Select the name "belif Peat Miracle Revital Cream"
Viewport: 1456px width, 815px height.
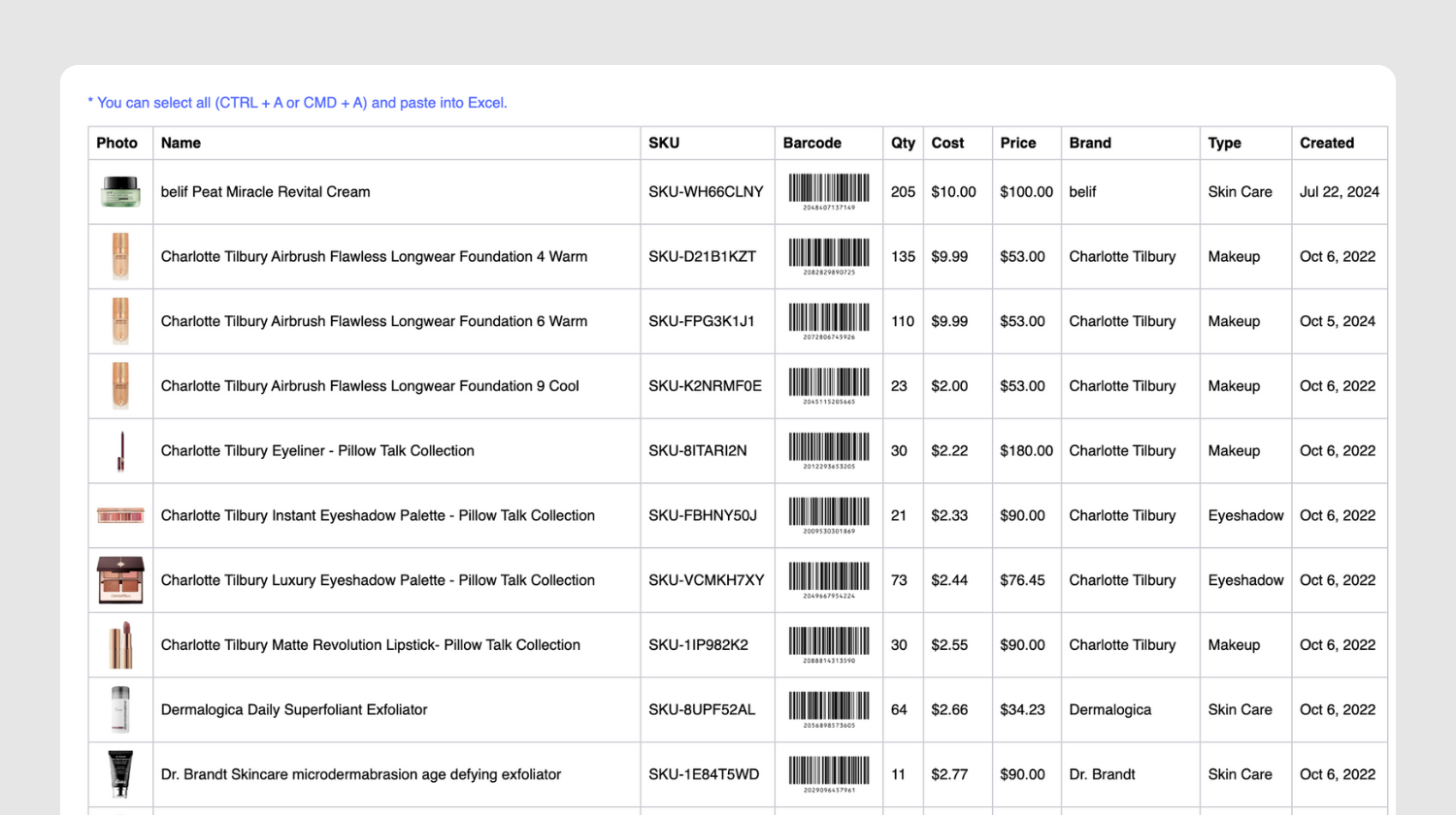(266, 192)
